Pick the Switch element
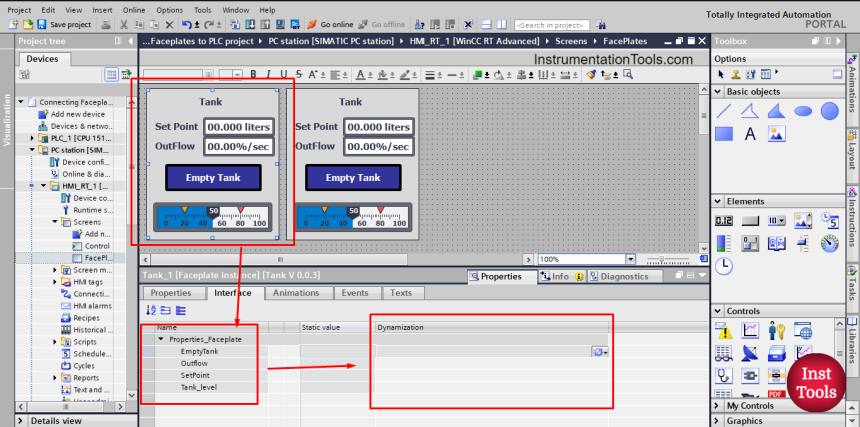860x427 pixels. click(x=750, y=243)
